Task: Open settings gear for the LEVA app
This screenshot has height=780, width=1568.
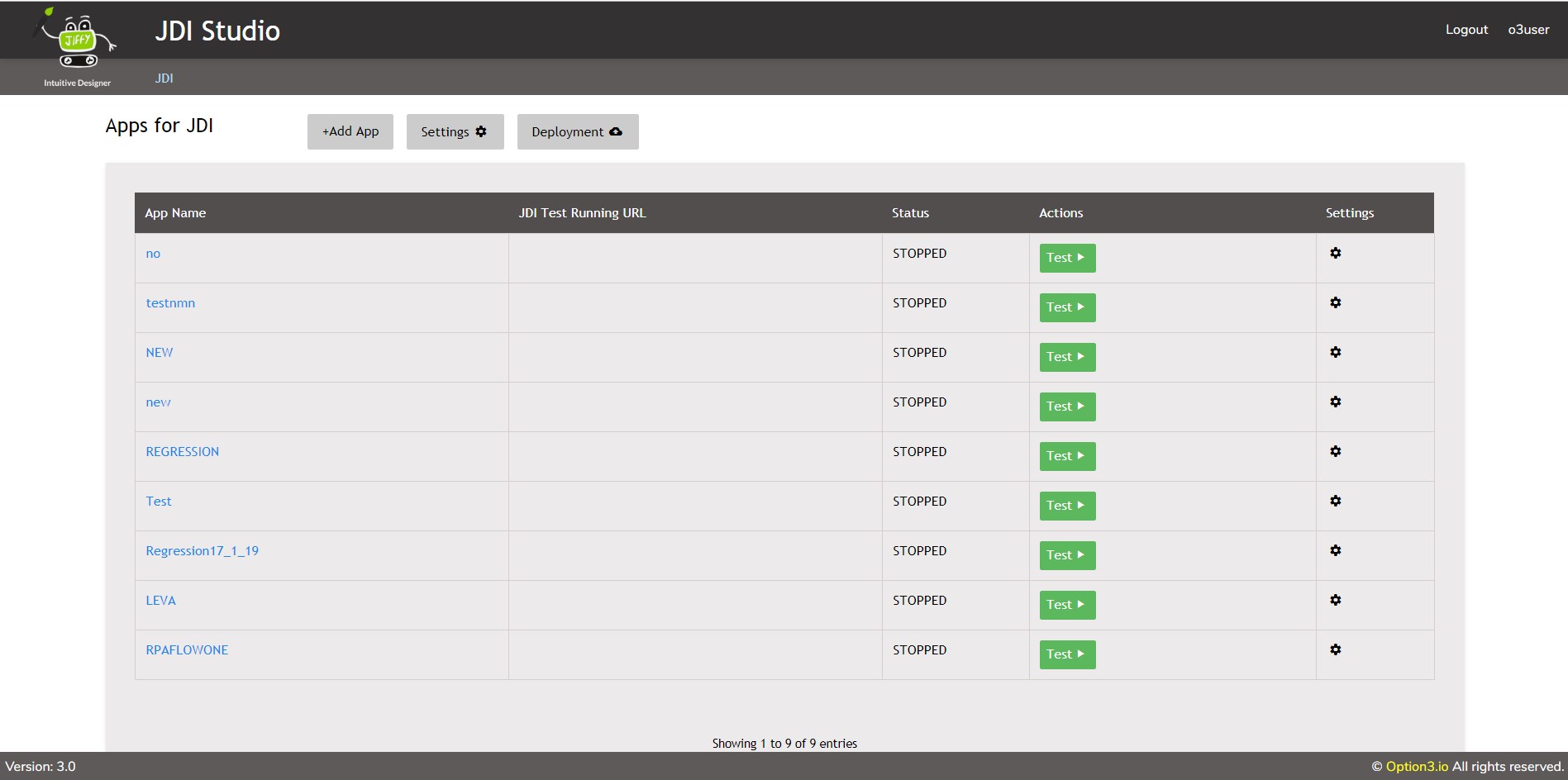Action: [x=1335, y=600]
